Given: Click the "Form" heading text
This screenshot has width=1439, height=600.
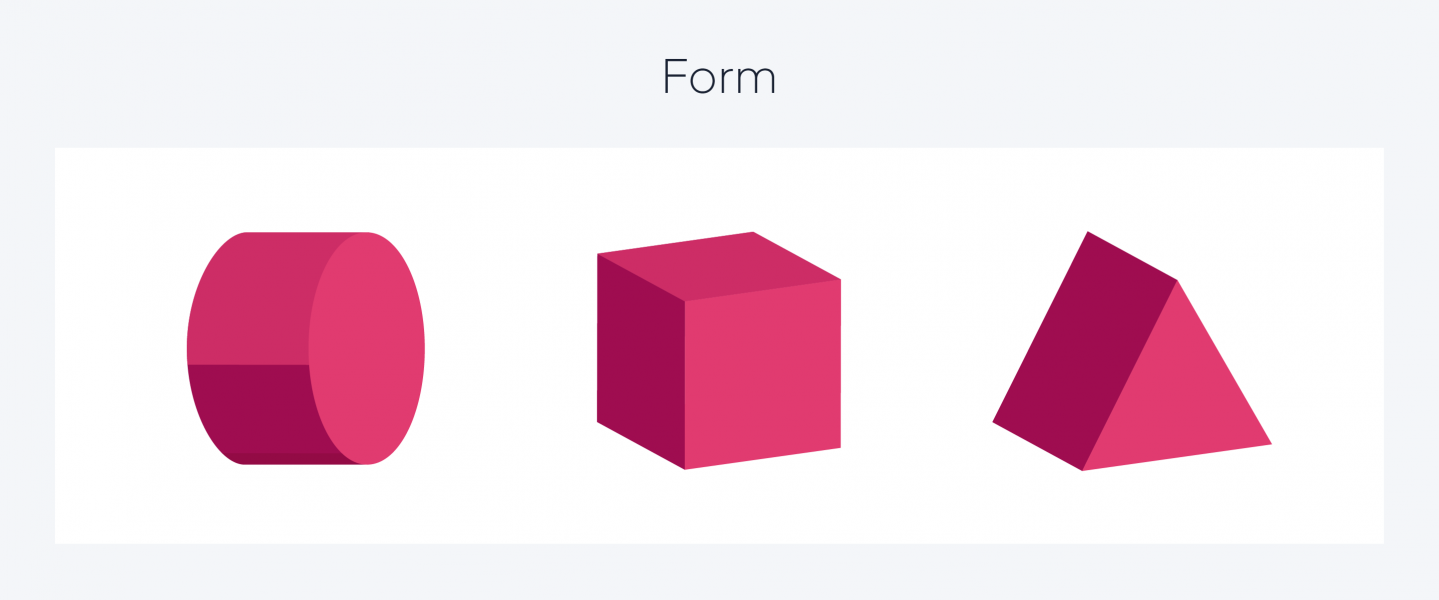Looking at the screenshot, I should tap(719, 77).
